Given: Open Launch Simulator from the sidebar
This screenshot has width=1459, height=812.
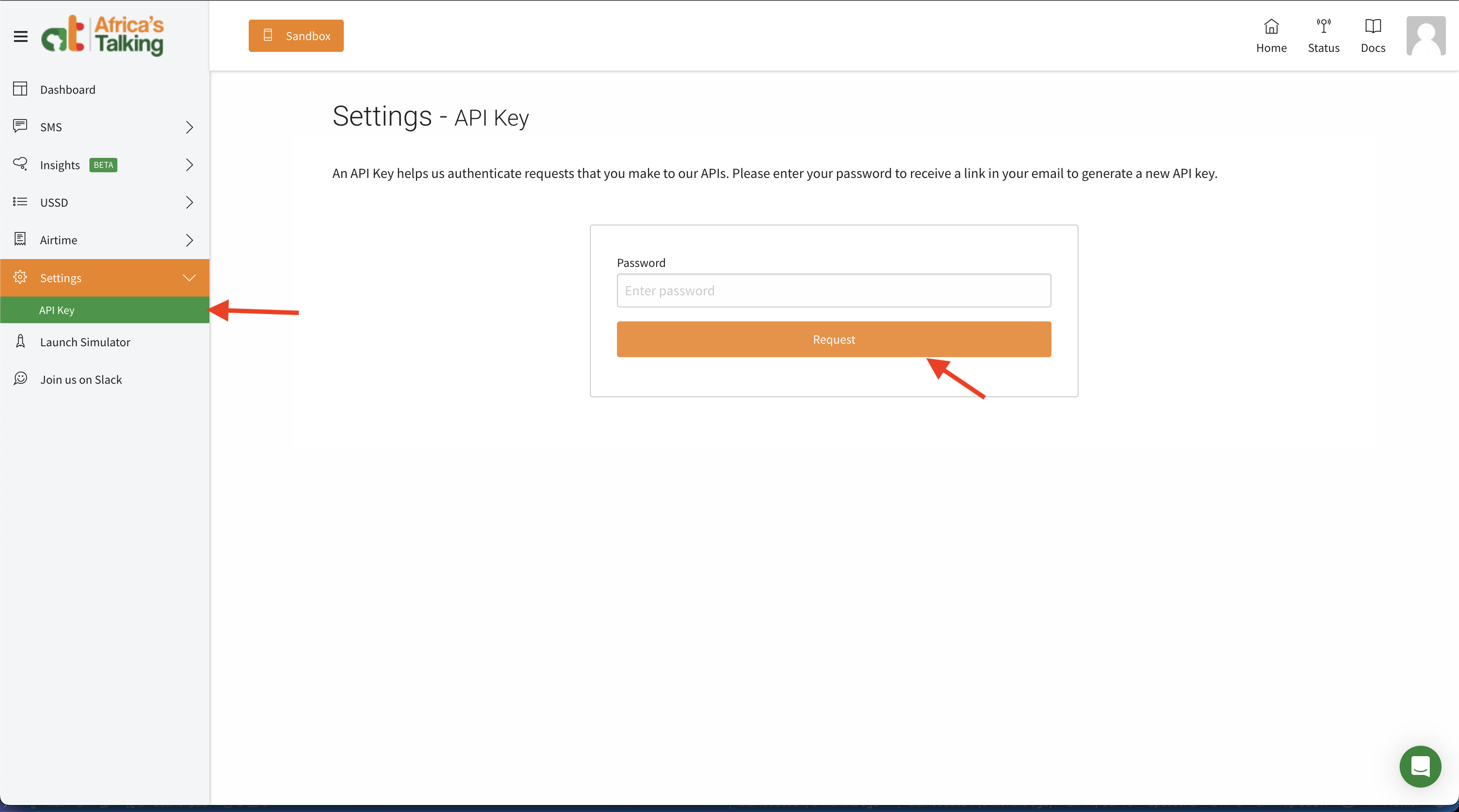Looking at the screenshot, I should pyautogui.click(x=105, y=342).
